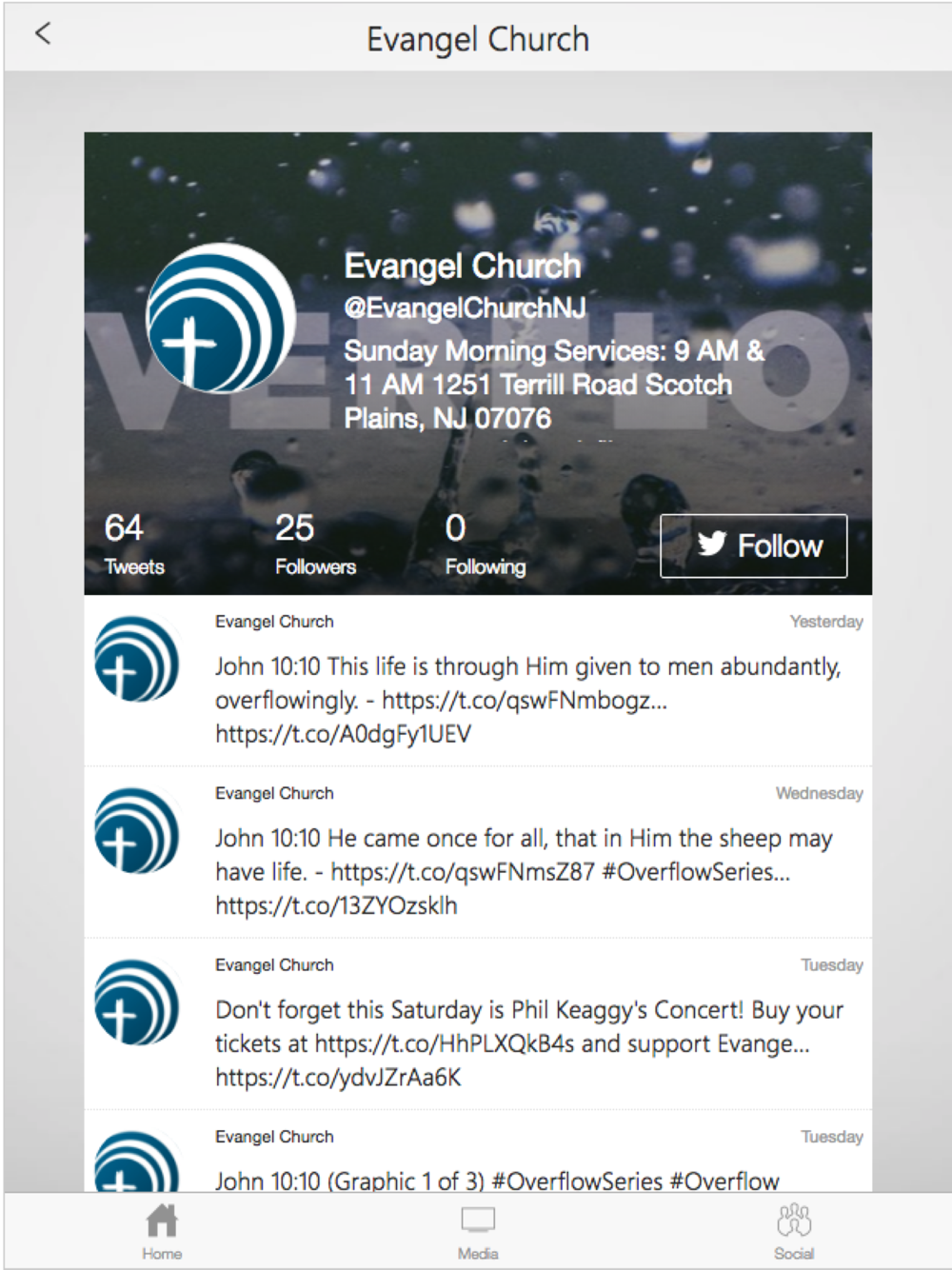Open the tweet beginning 'This life is through Him'
Screen dimensions: 952x1270
click(x=528, y=700)
